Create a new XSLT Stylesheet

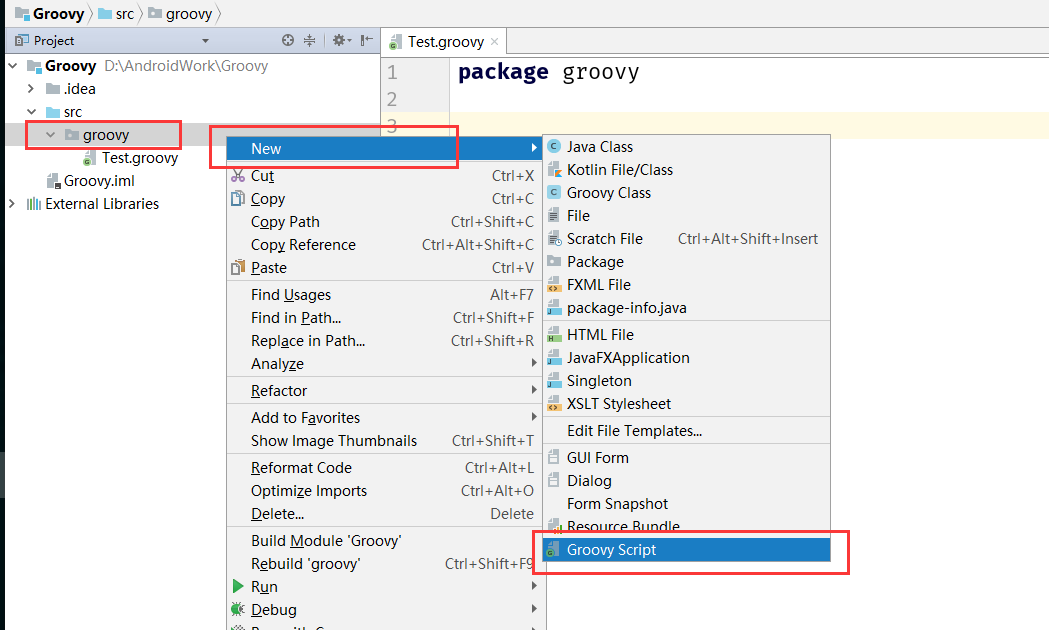[x=686, y=403]
